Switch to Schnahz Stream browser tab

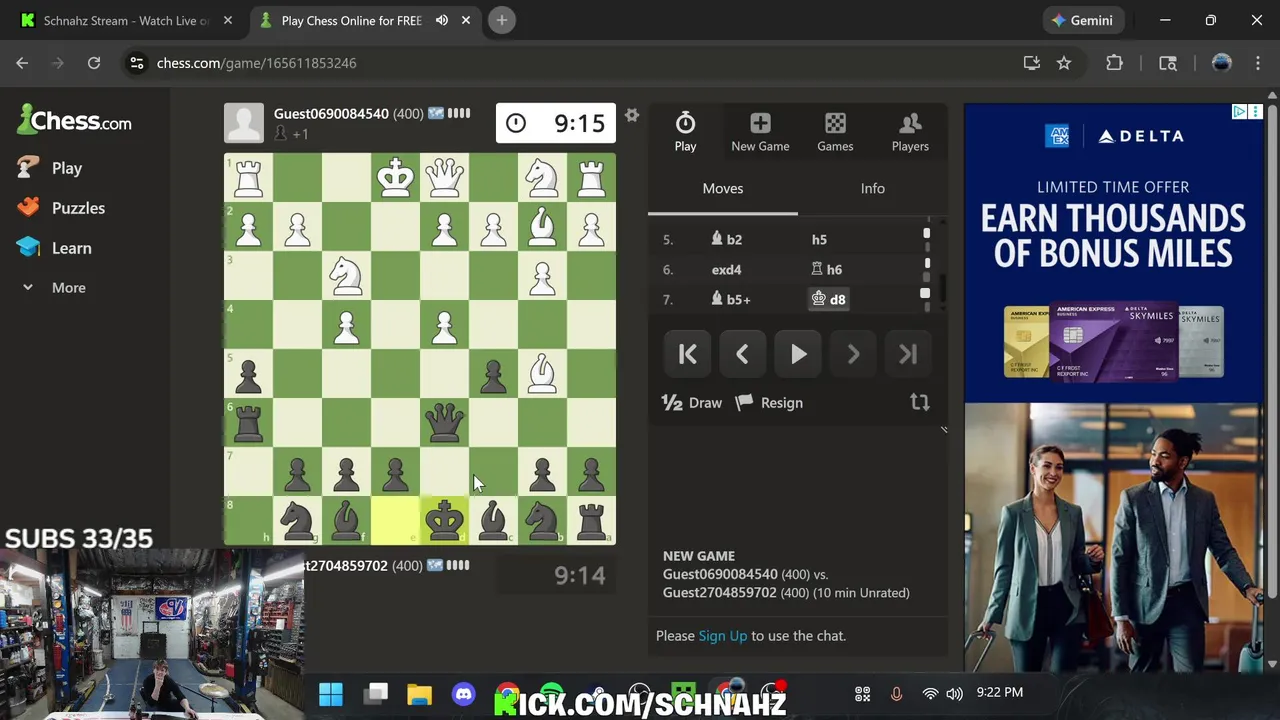pyautogui.click(x=124, y=20)
